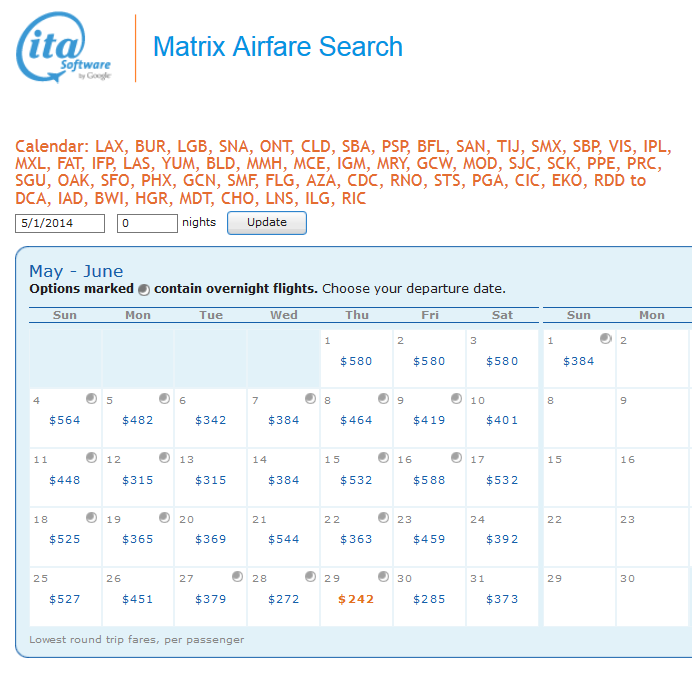Select the $384 fare on June 1
The width and height of the screenshot is (692, 676).
tap(578, 362)
